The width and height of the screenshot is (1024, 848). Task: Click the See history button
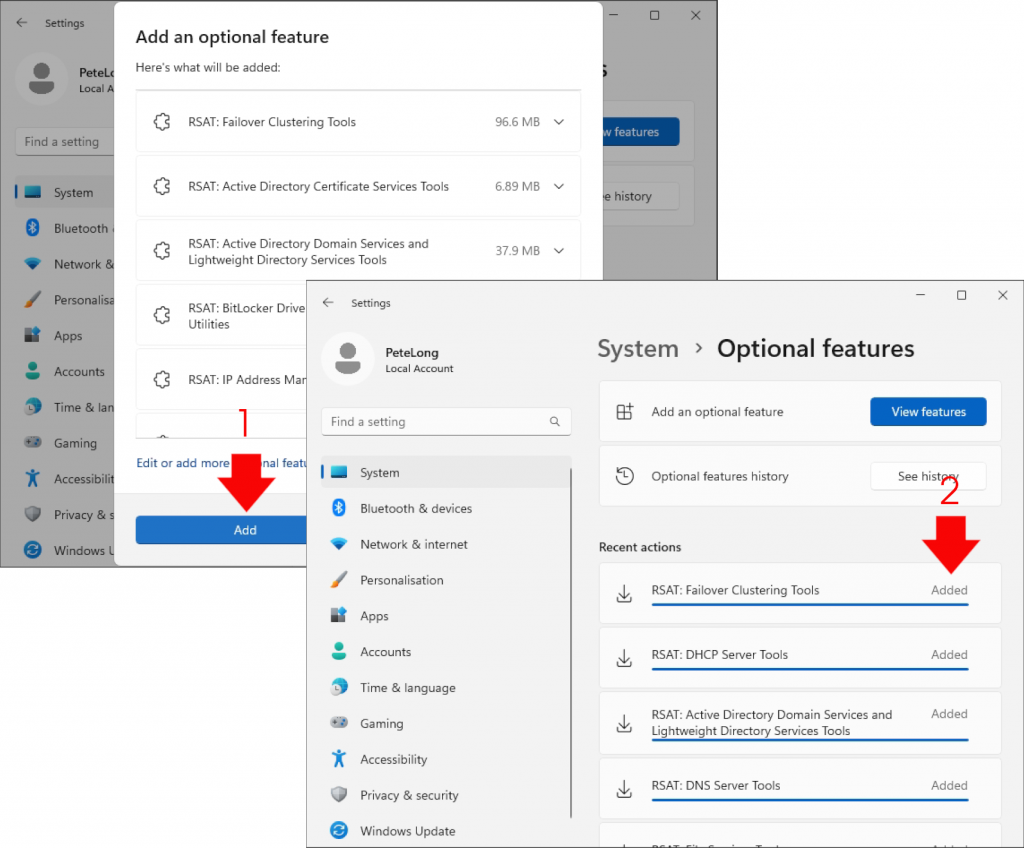928,476
